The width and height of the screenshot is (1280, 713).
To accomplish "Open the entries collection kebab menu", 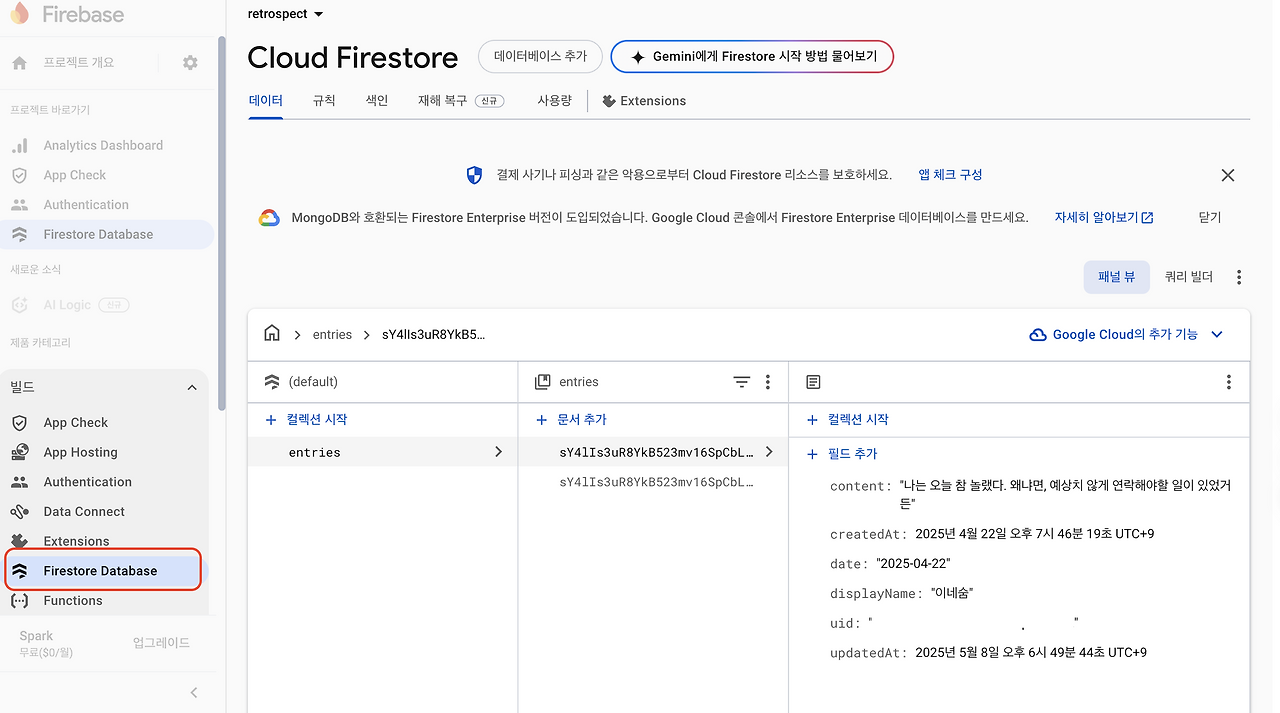I will [768, 382].
